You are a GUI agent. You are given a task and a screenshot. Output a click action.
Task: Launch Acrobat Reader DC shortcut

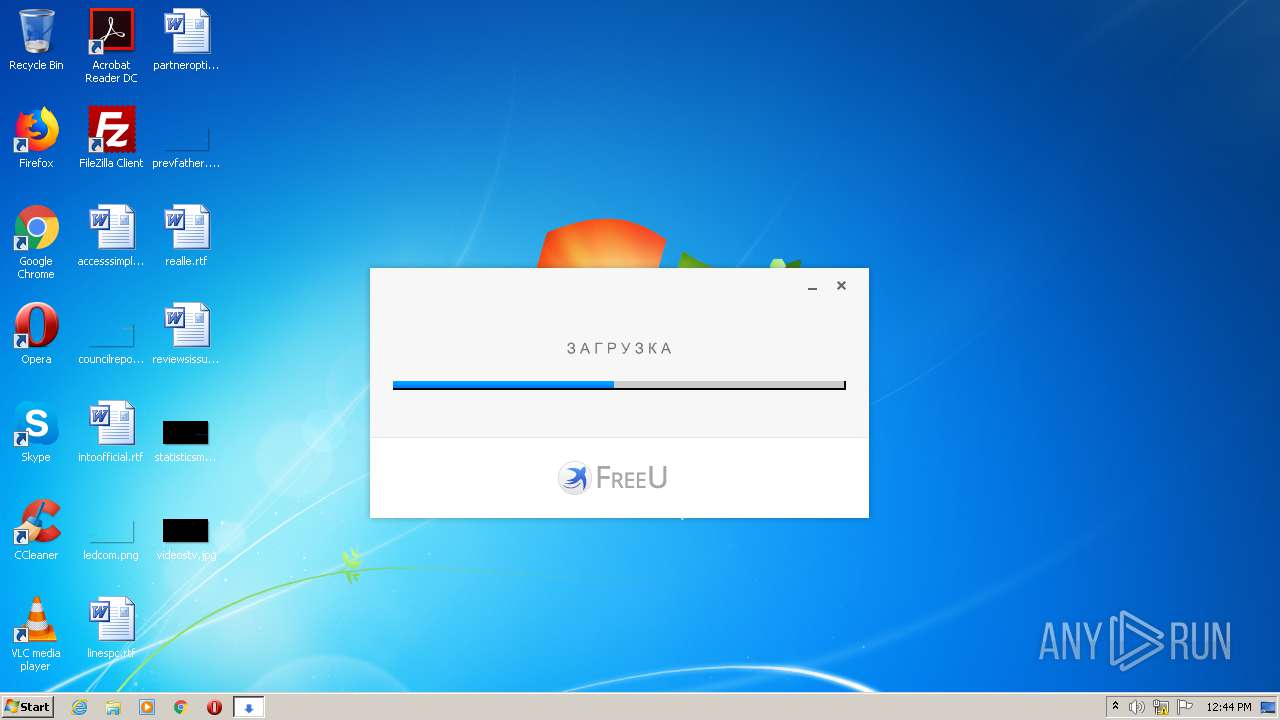pyautogui.click(x=111, y=46)
